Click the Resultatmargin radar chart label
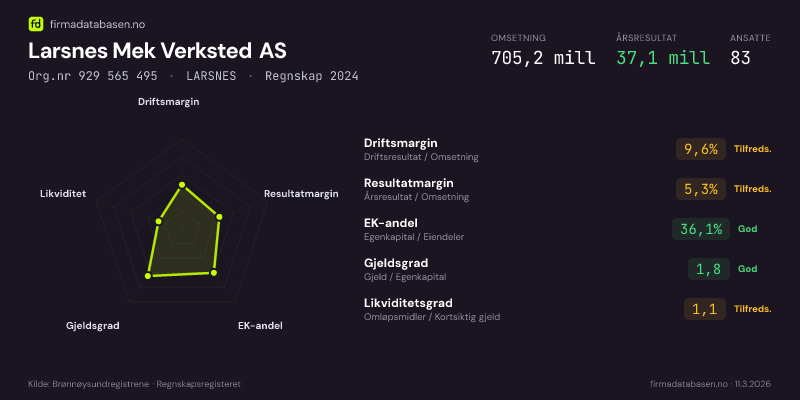This screenshot has width=800, height=400. click(x=301, y=193)
